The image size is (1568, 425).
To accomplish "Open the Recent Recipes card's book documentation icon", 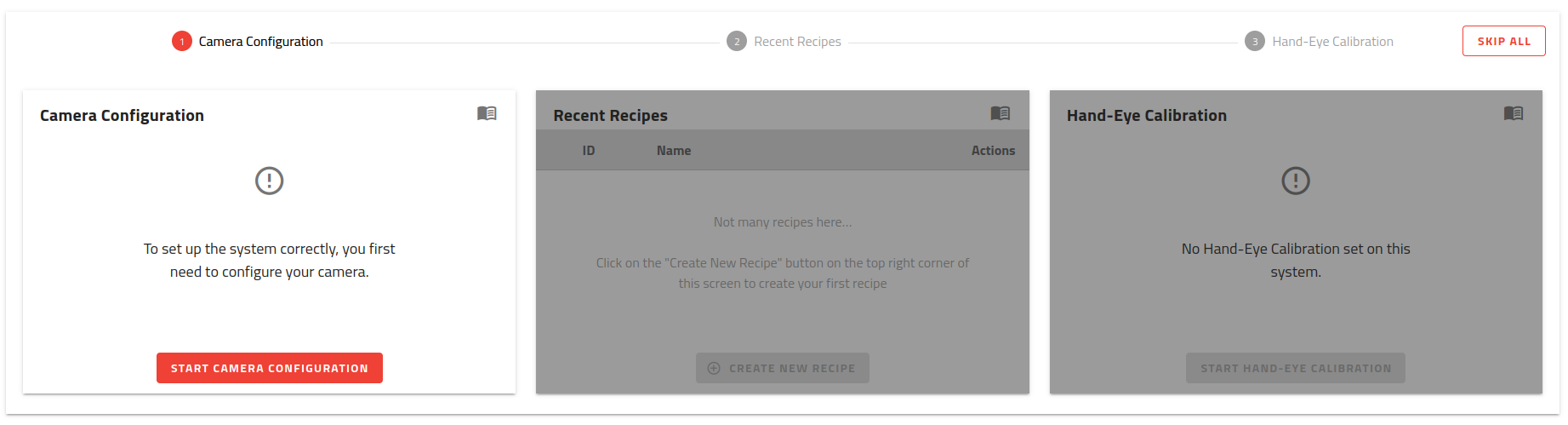I will tap(1000, 113).
